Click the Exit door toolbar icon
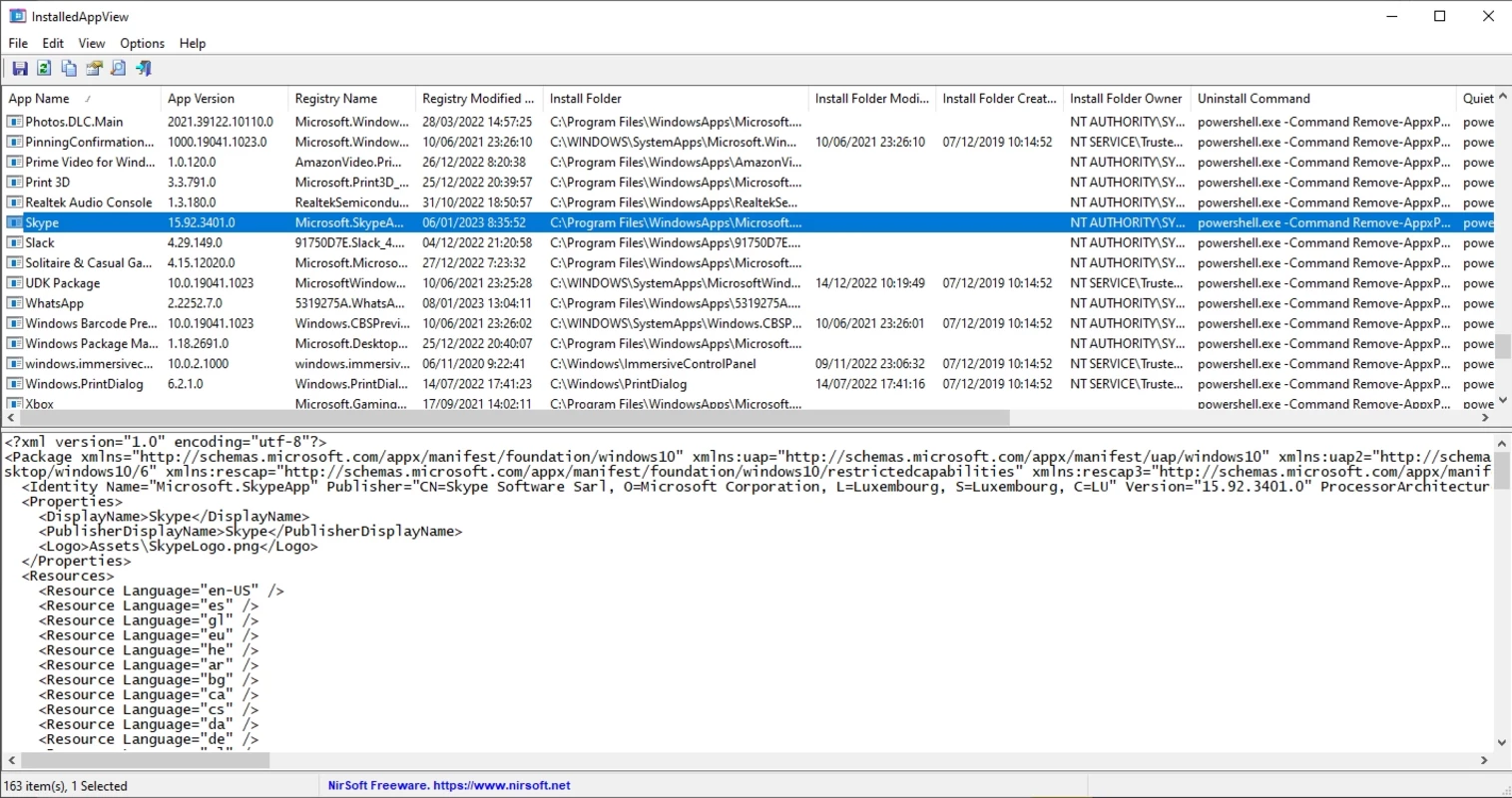Screen dimensions: 1512x798 (144, 69)
